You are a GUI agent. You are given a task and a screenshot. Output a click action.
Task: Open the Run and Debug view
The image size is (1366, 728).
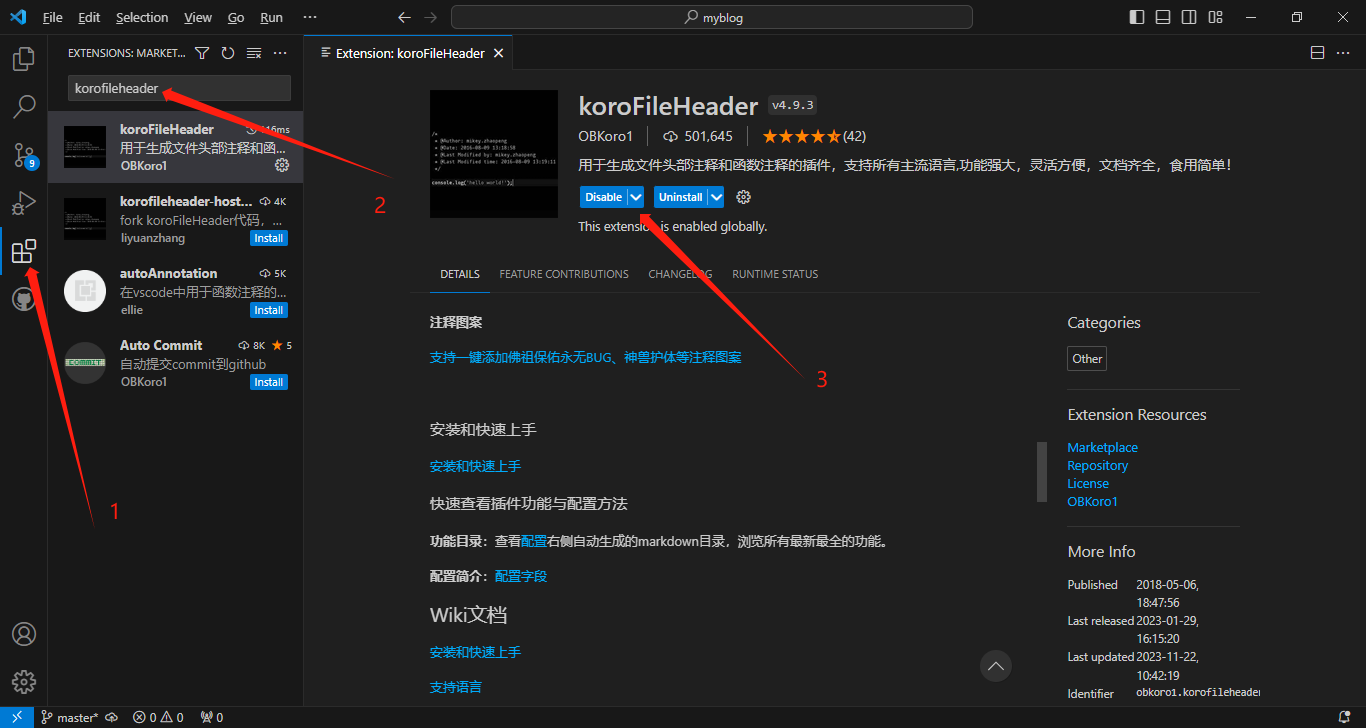coord(23,203)
